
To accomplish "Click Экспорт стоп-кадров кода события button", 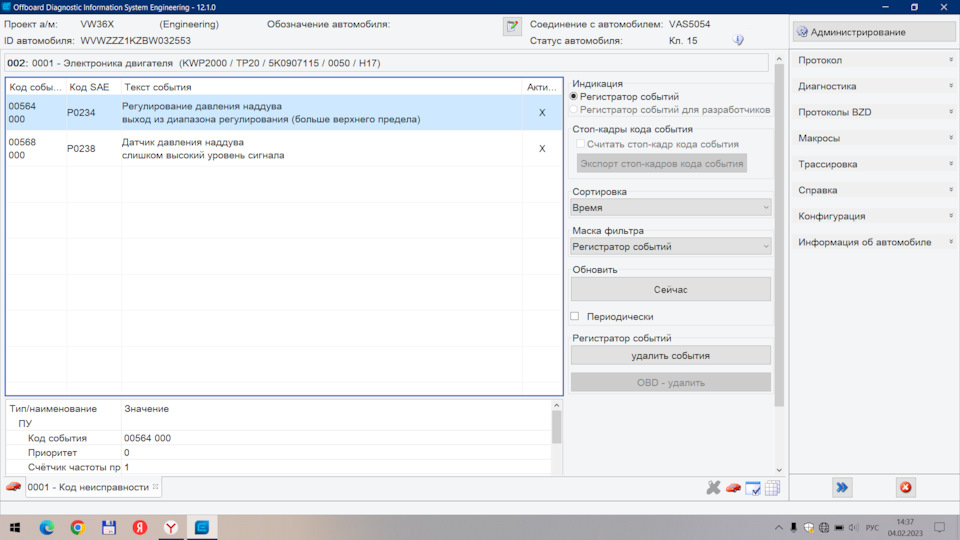I will [662, 163].
